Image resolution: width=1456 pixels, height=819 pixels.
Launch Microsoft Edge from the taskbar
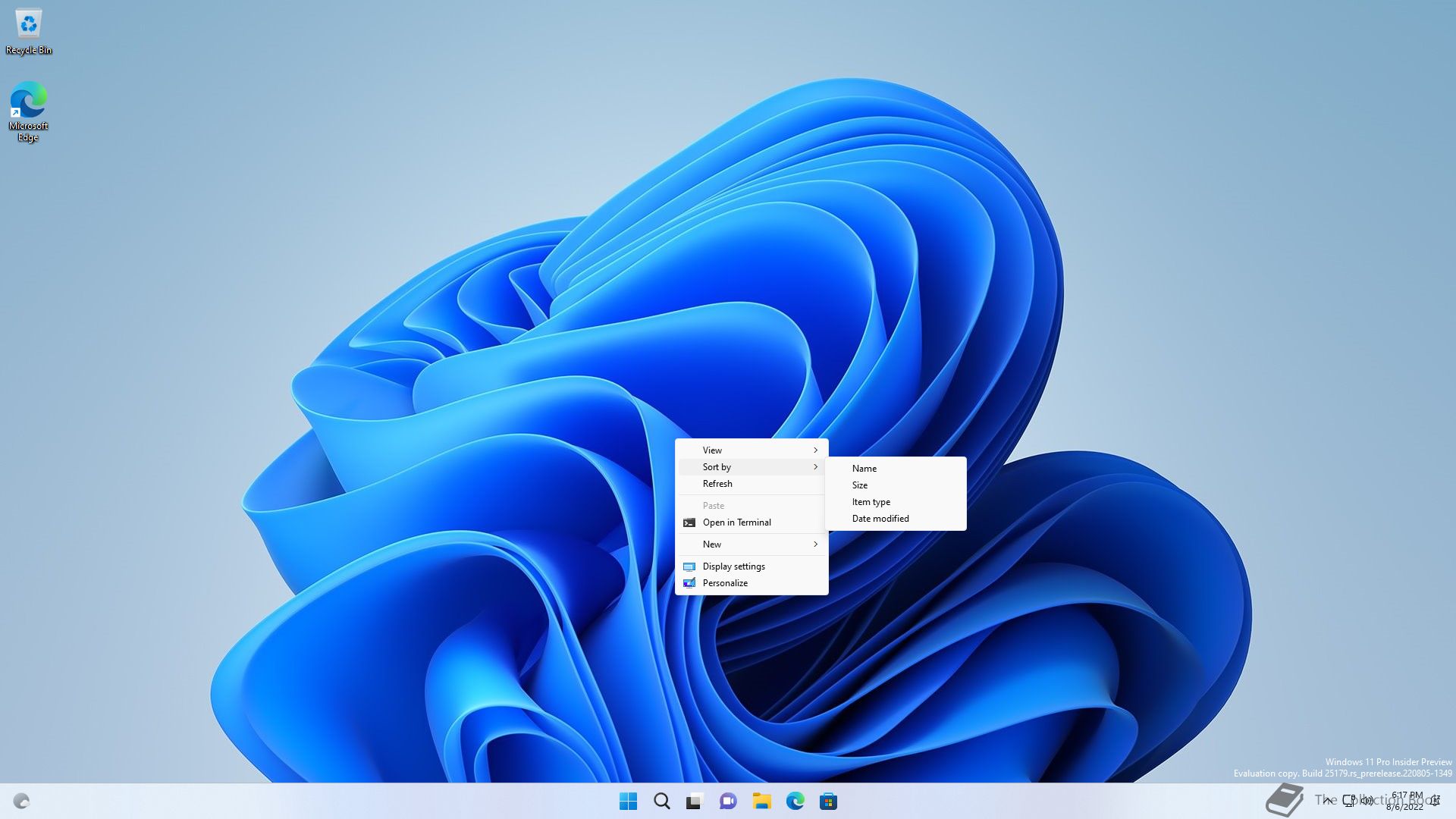pos(795,801)
